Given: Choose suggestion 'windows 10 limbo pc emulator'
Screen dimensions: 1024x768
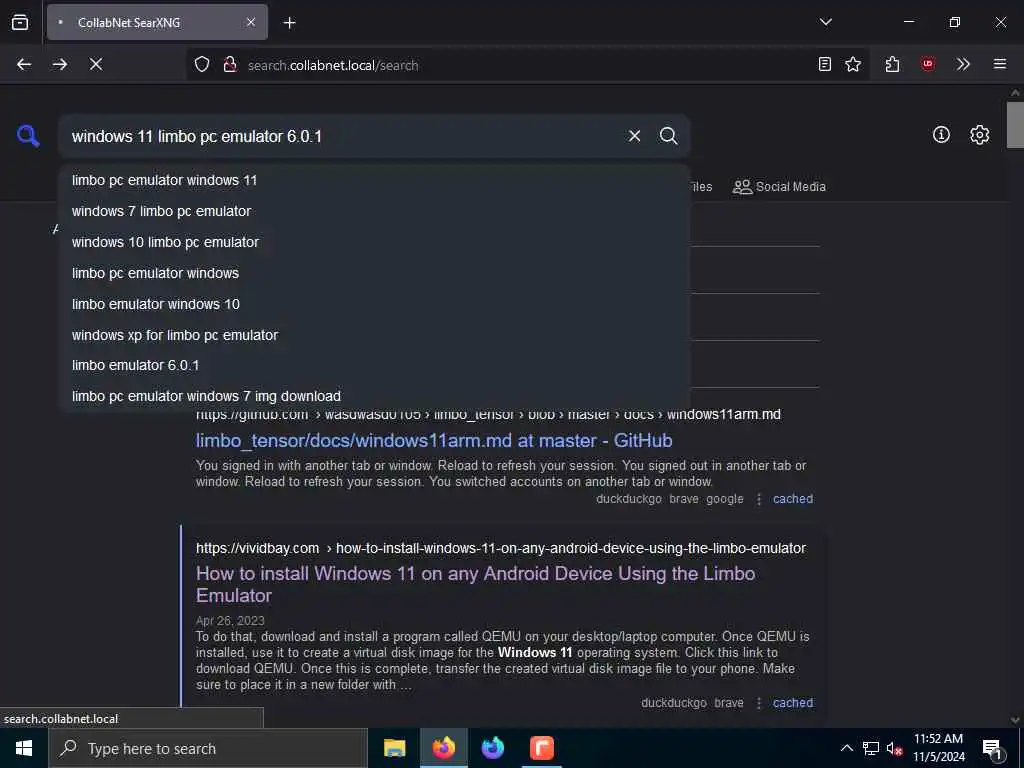Looking at the screenshot, I should (x=374, y=242).
